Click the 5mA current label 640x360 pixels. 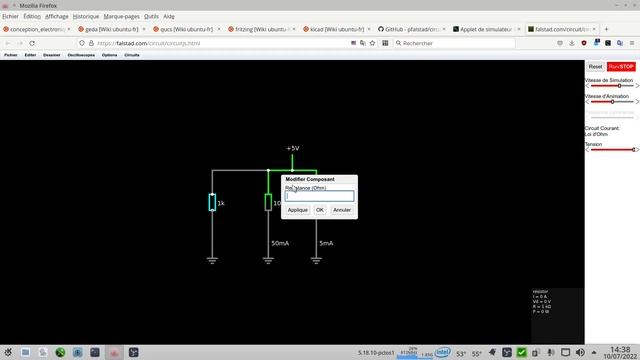(326, 243)
